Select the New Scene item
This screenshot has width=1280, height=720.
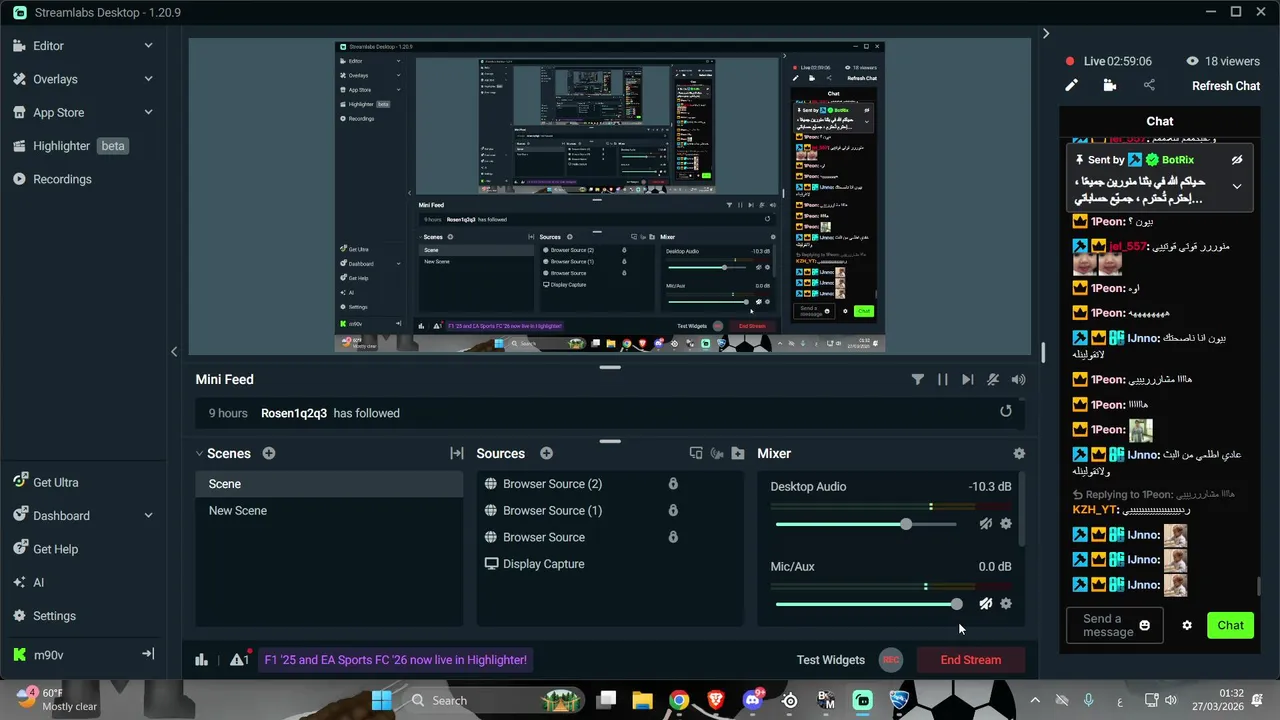point(329,510)
